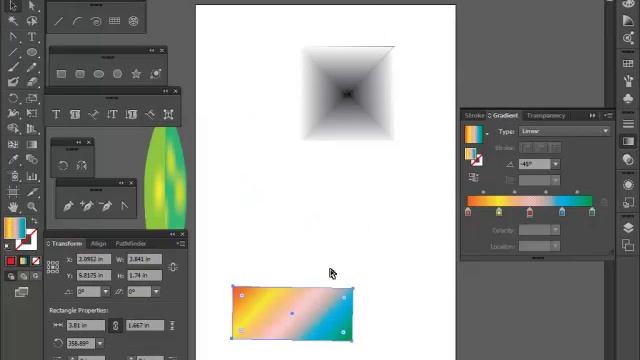Open Layers panel icon in right dock

628,227
